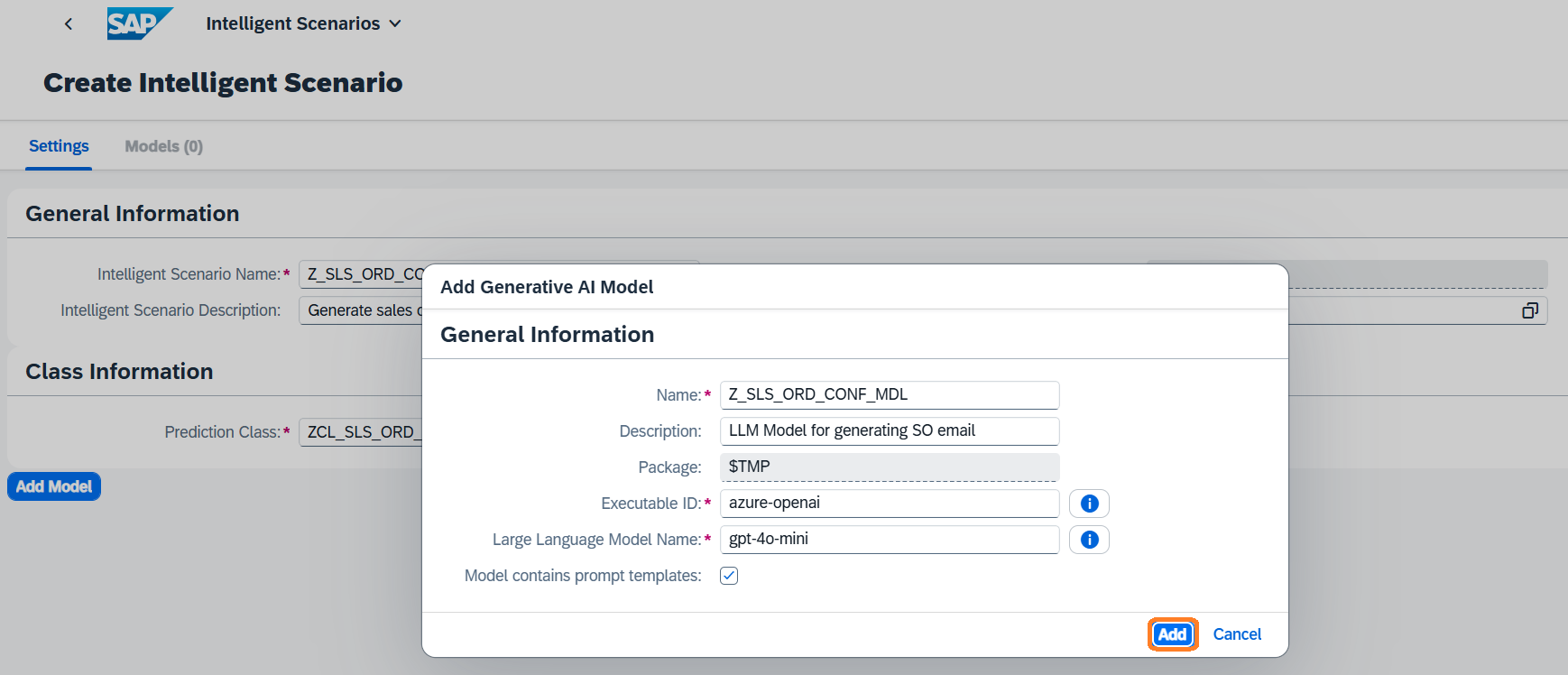Open info for Large Language Model Name
This screenshot has height=675, width=1568.
1089,540
